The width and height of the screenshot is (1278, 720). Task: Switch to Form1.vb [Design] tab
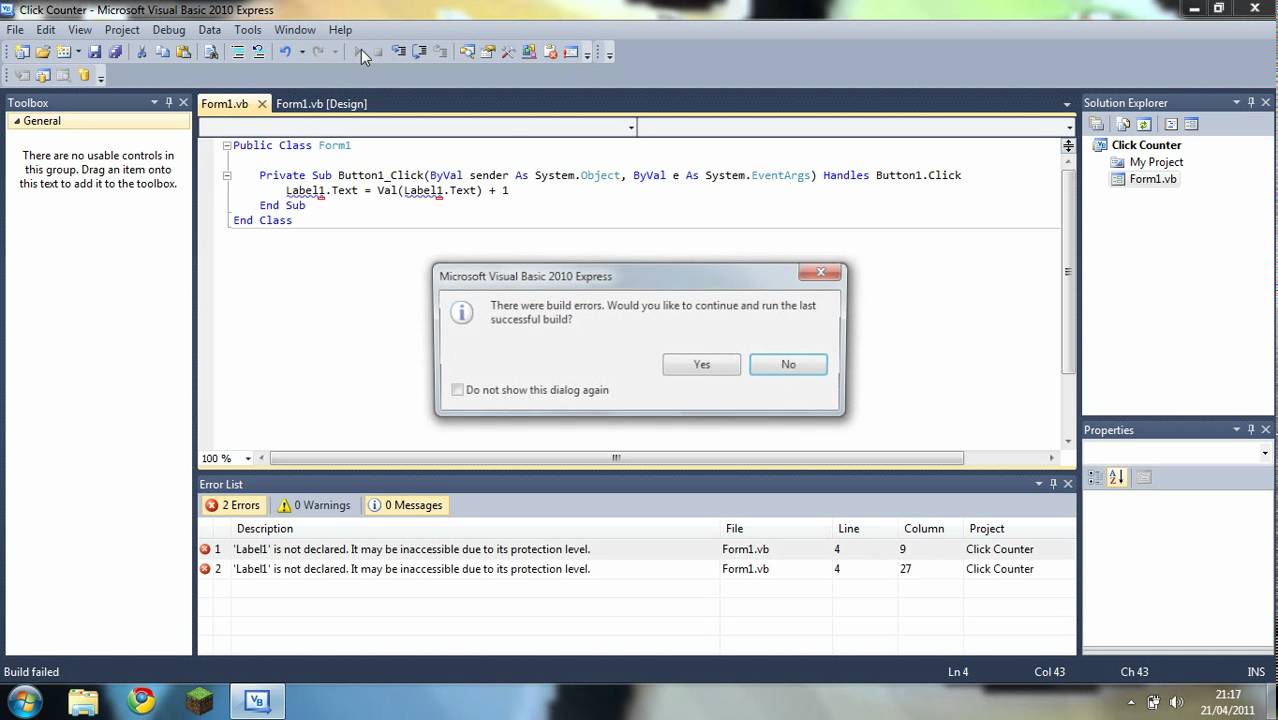321,104
